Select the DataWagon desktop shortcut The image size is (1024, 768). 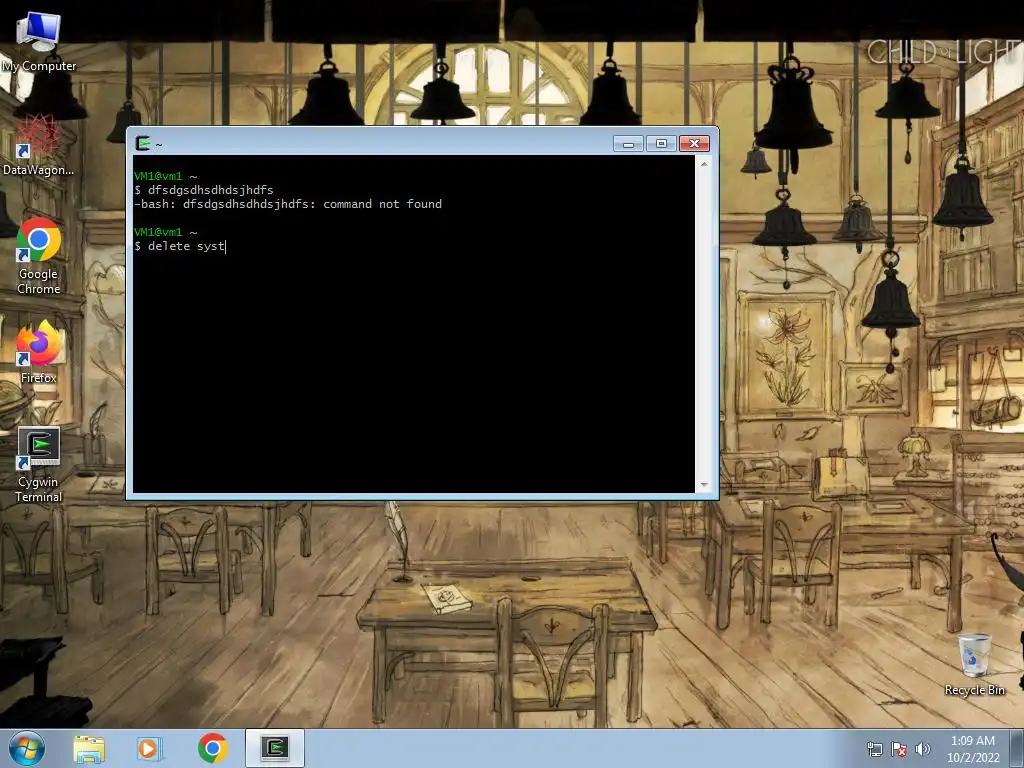click(38, 145)
